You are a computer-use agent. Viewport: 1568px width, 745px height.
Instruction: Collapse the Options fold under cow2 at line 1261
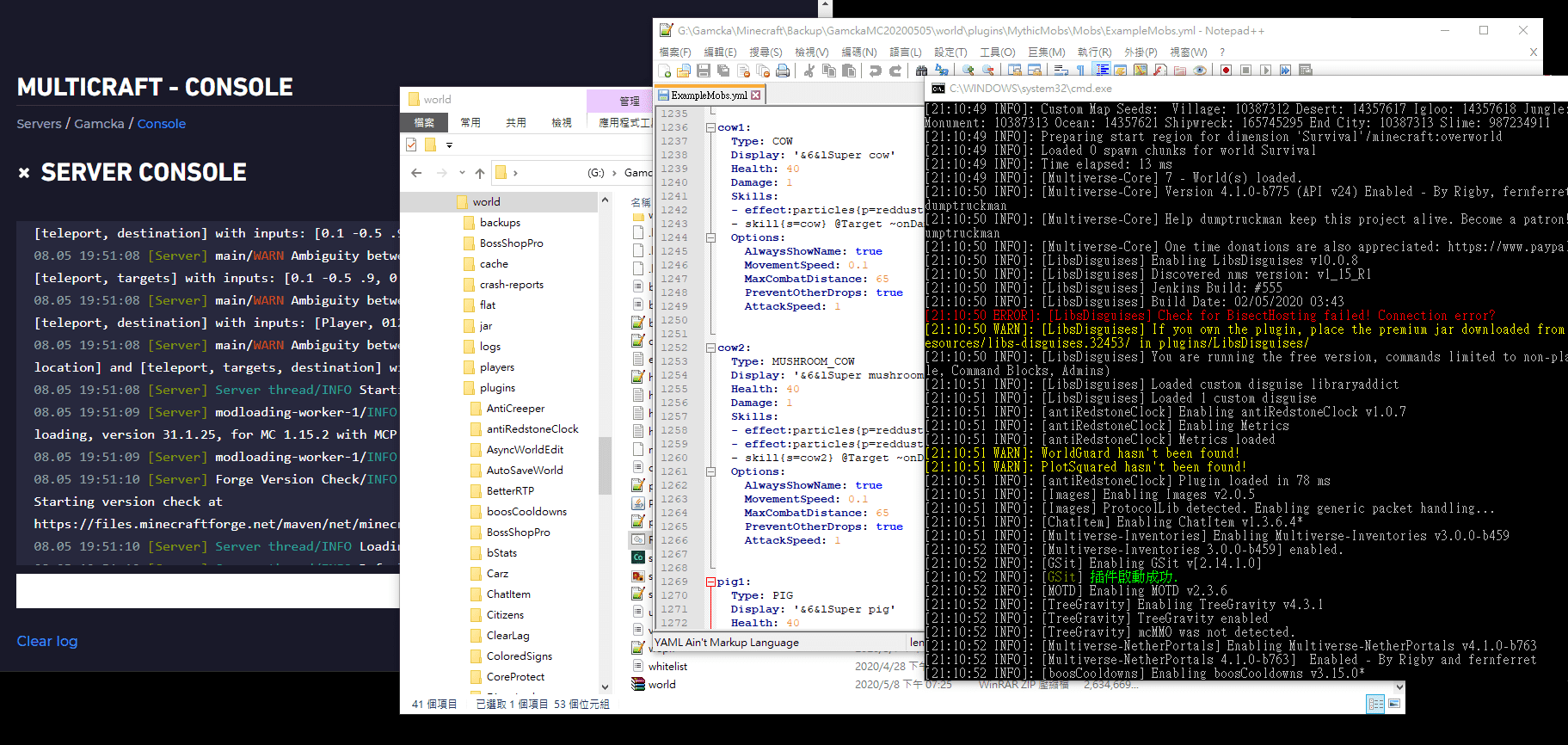tap(711, 471)
